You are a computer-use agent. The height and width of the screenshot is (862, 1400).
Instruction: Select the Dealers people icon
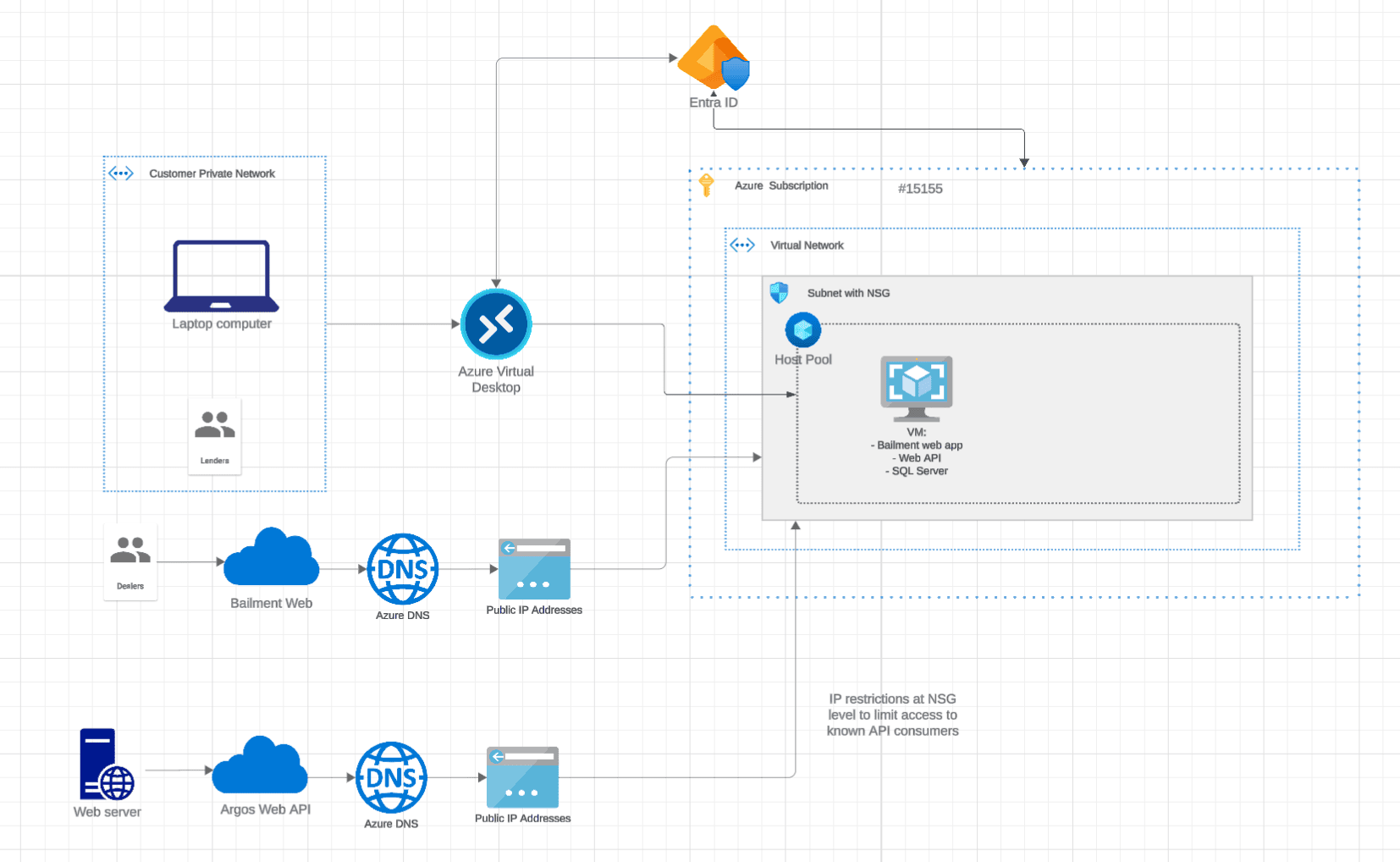click(x=130, y=550)
